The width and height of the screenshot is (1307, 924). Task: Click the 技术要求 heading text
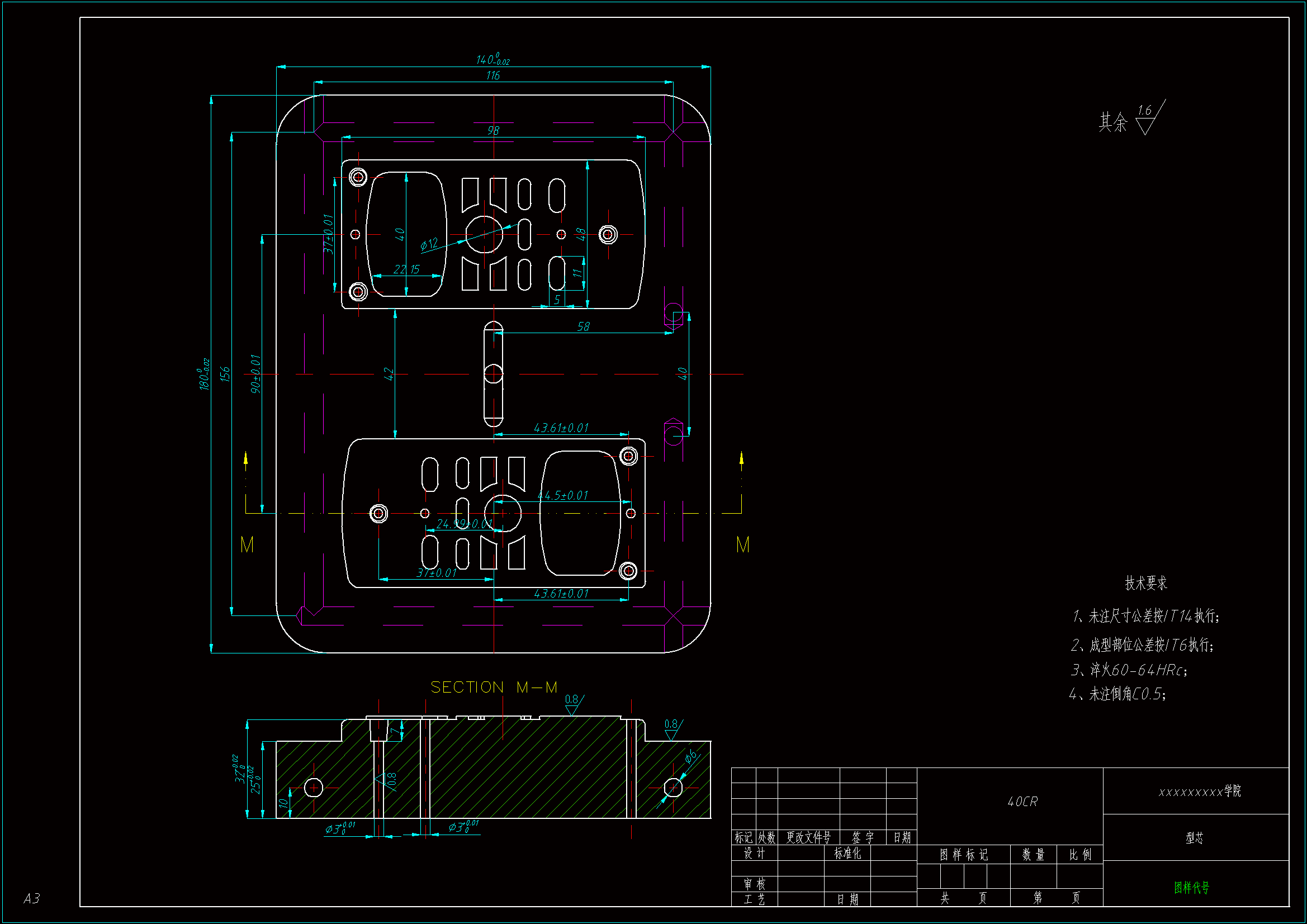[x=1145, y=583]
